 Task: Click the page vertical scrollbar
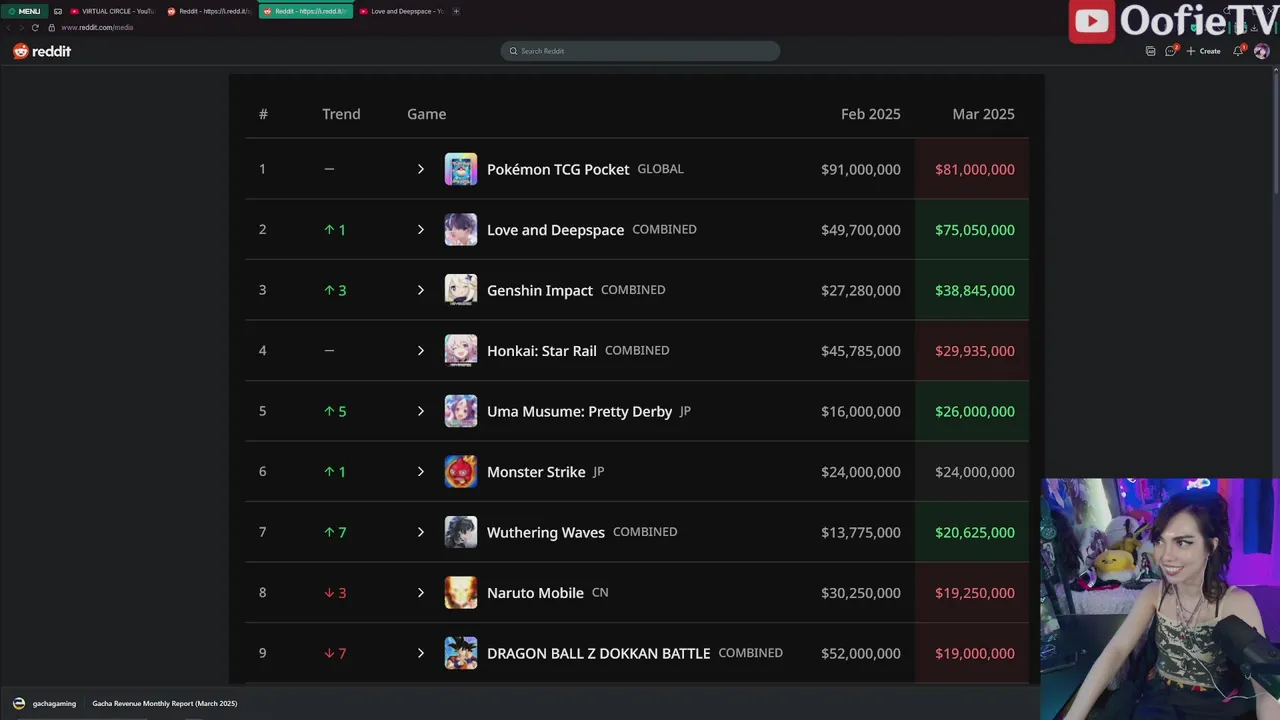pos(1274,135)
